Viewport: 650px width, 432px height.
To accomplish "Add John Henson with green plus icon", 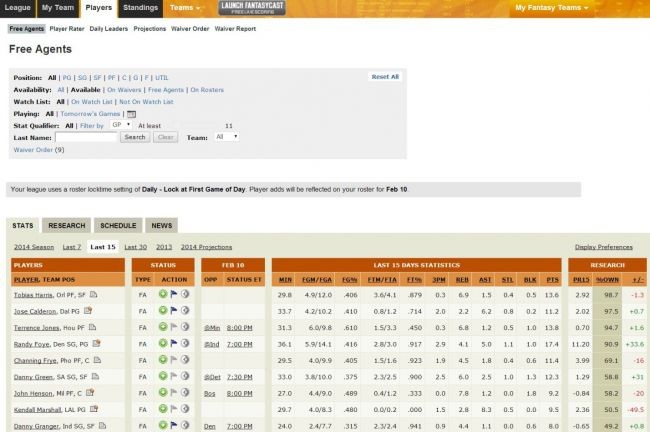I will 163,392.
